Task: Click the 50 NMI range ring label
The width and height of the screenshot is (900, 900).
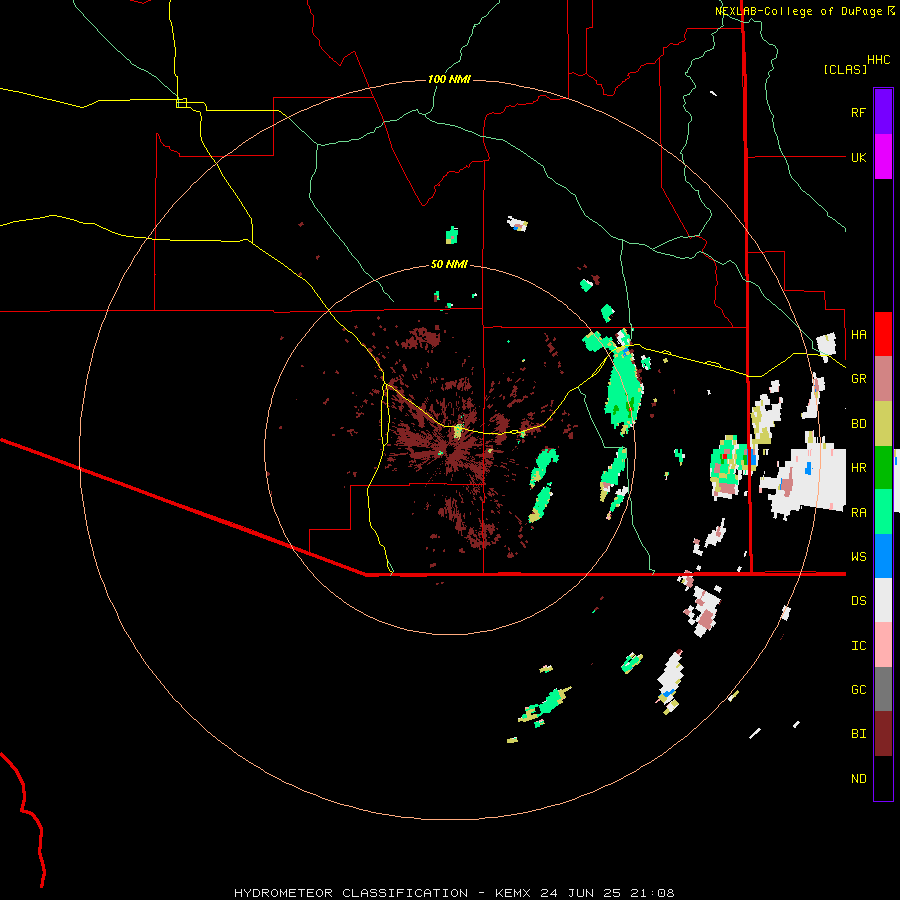Action: coord(449,264)
